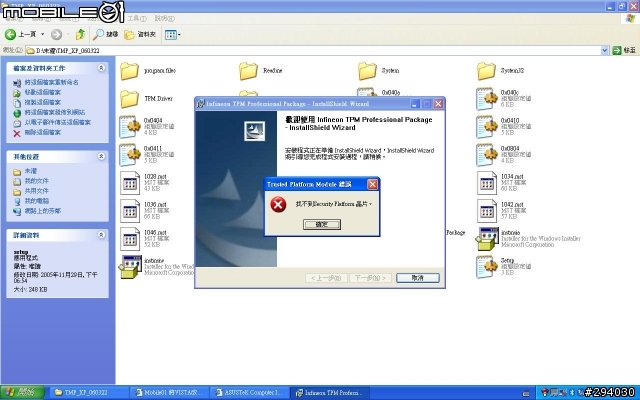Screen dimensions: 640x400
Task: Select the Readme folder
Action: click(260, 71)
